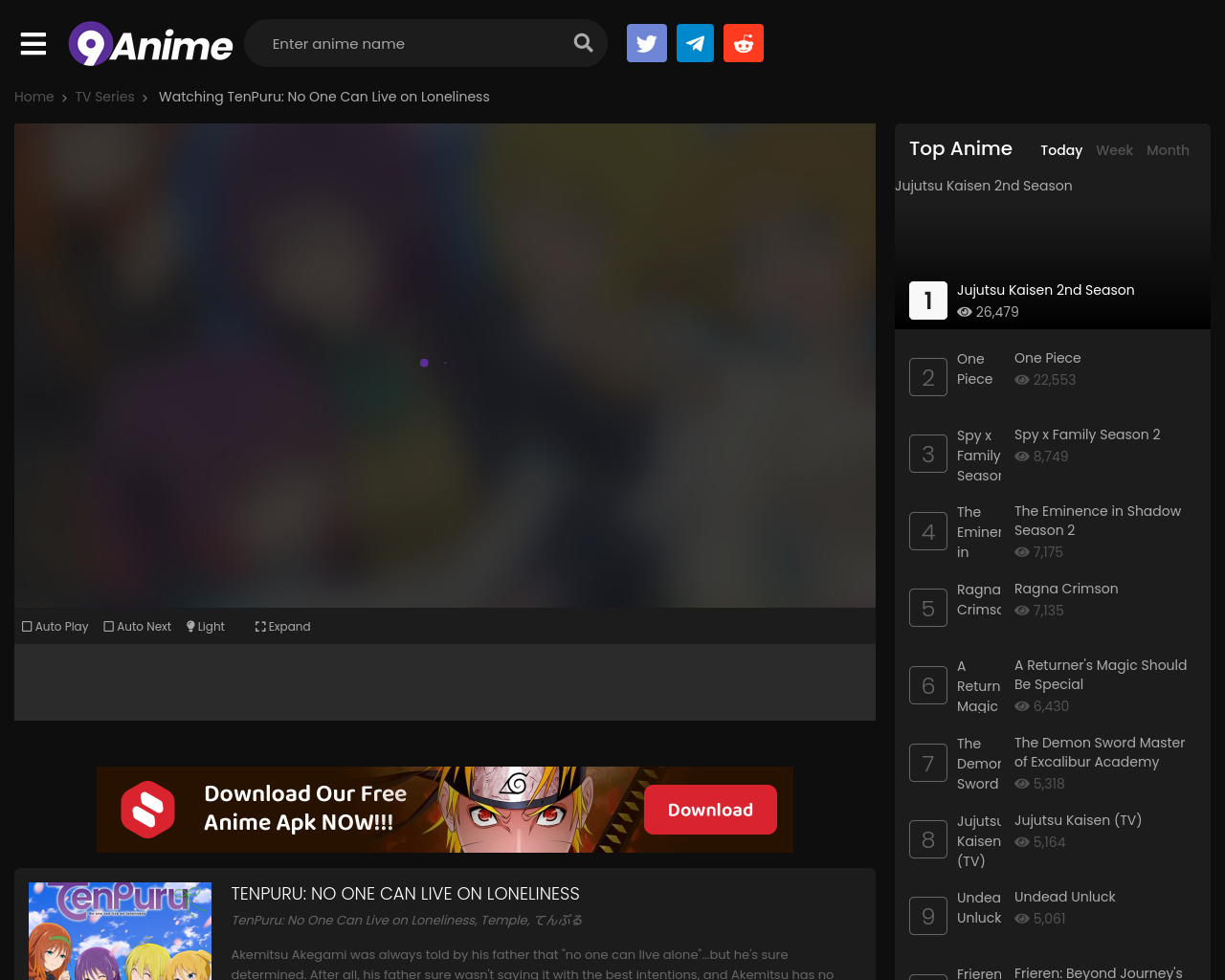1225x980 pixels.
Task: Click the 26,479 view count
Action: pos(988,312)
